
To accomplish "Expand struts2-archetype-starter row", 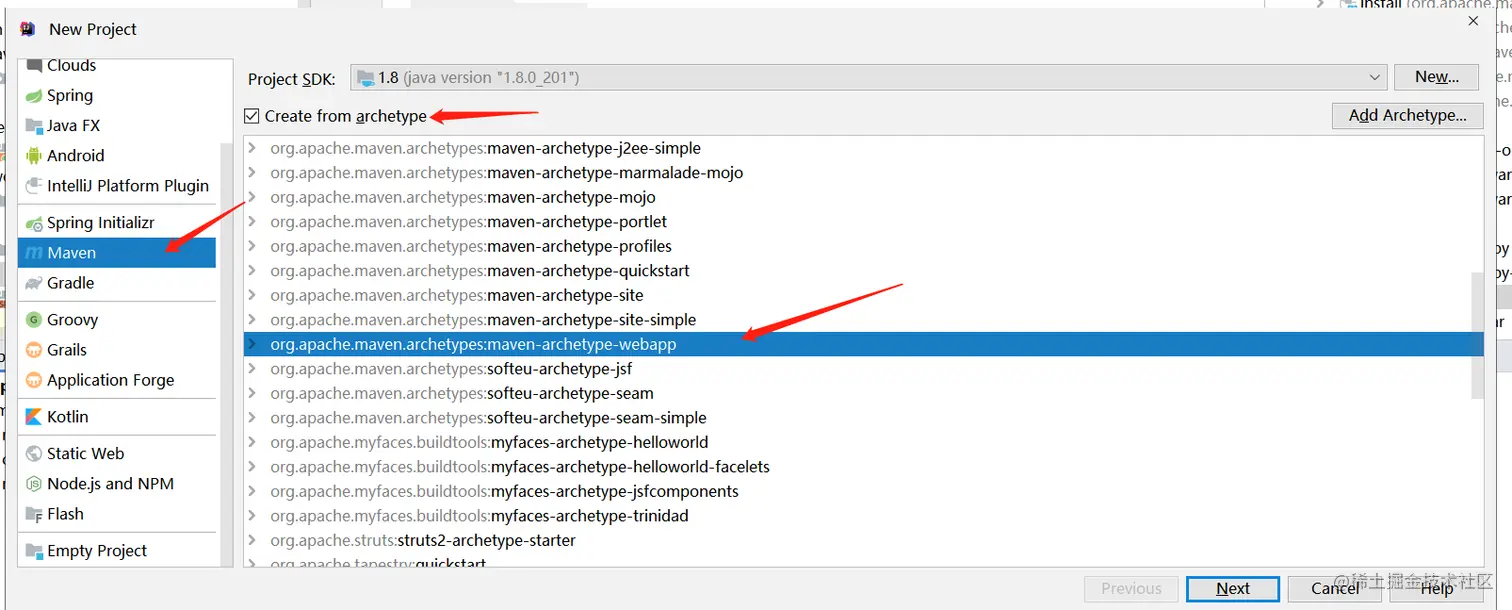I will (252, 540).
